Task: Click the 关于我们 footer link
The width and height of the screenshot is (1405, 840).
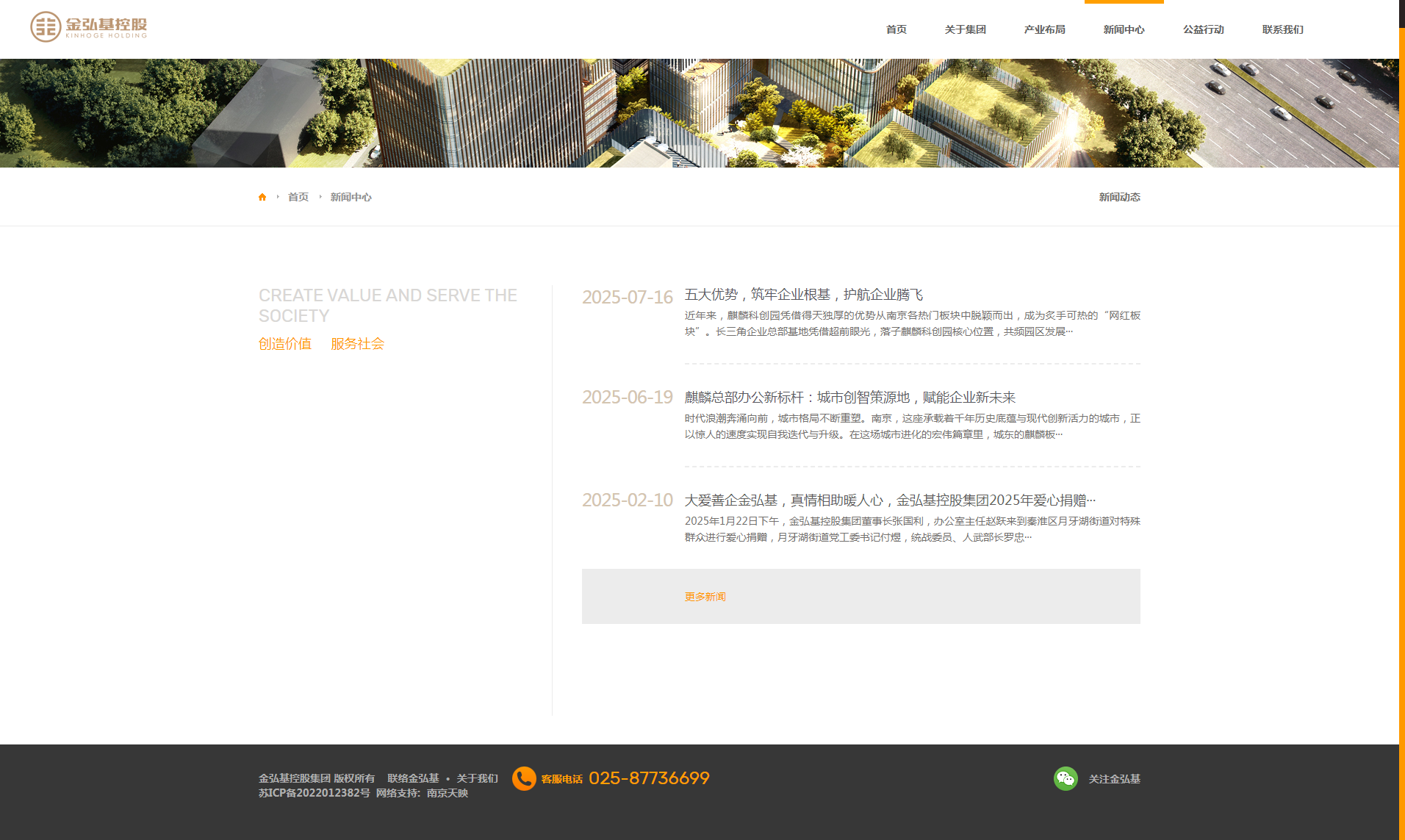Action: pyautogui.click(x=476, y=778)
